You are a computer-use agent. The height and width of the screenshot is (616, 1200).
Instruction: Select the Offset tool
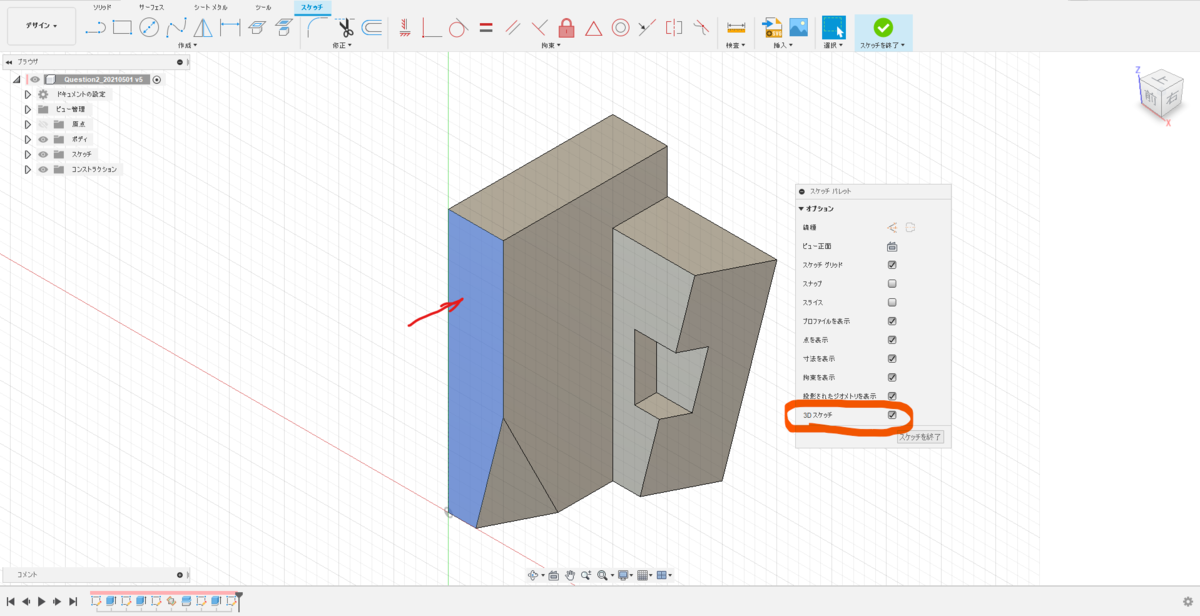tap(371, 28)
